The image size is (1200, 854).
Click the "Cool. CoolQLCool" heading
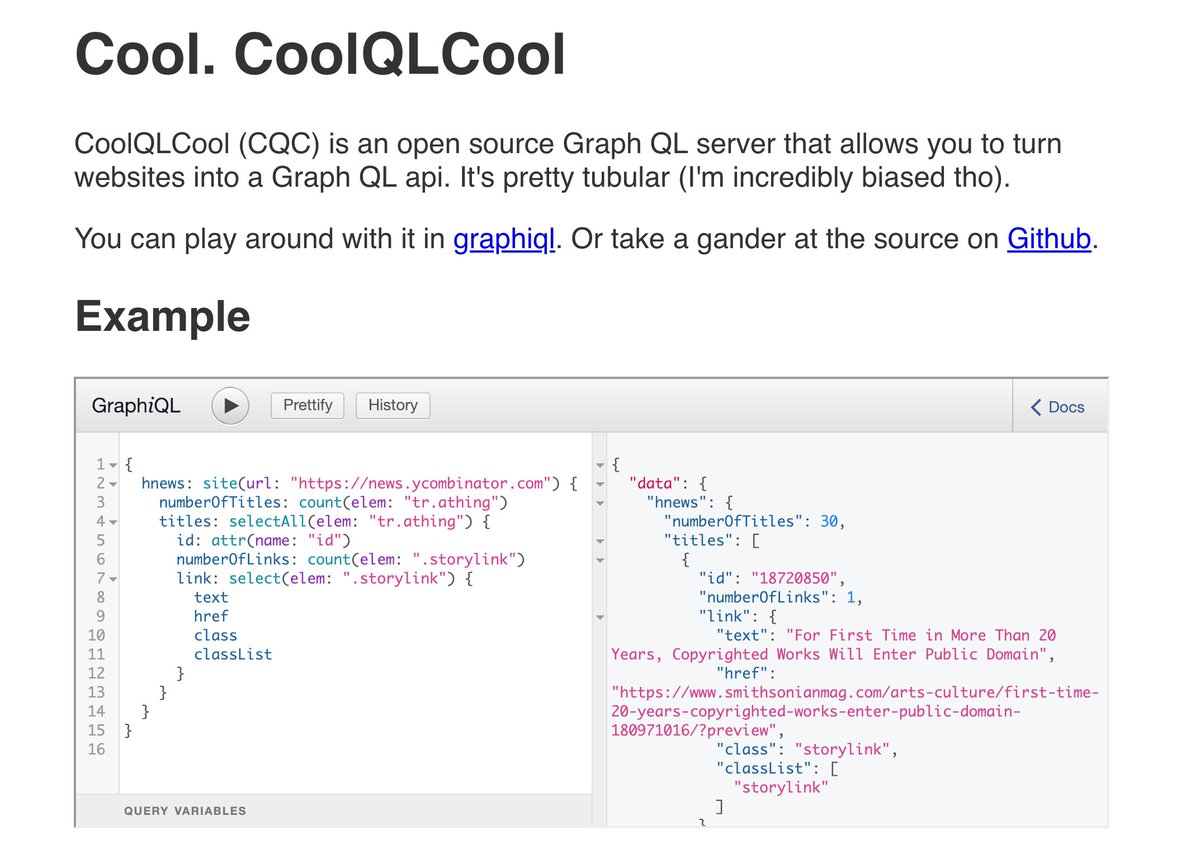[x=320, y=55]
